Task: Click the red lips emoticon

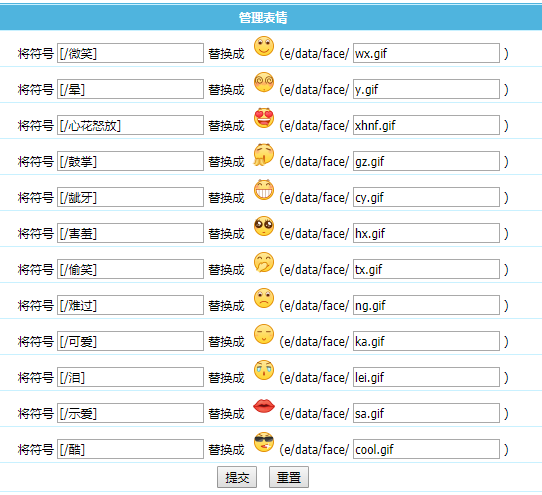Action: coord(264,406)
